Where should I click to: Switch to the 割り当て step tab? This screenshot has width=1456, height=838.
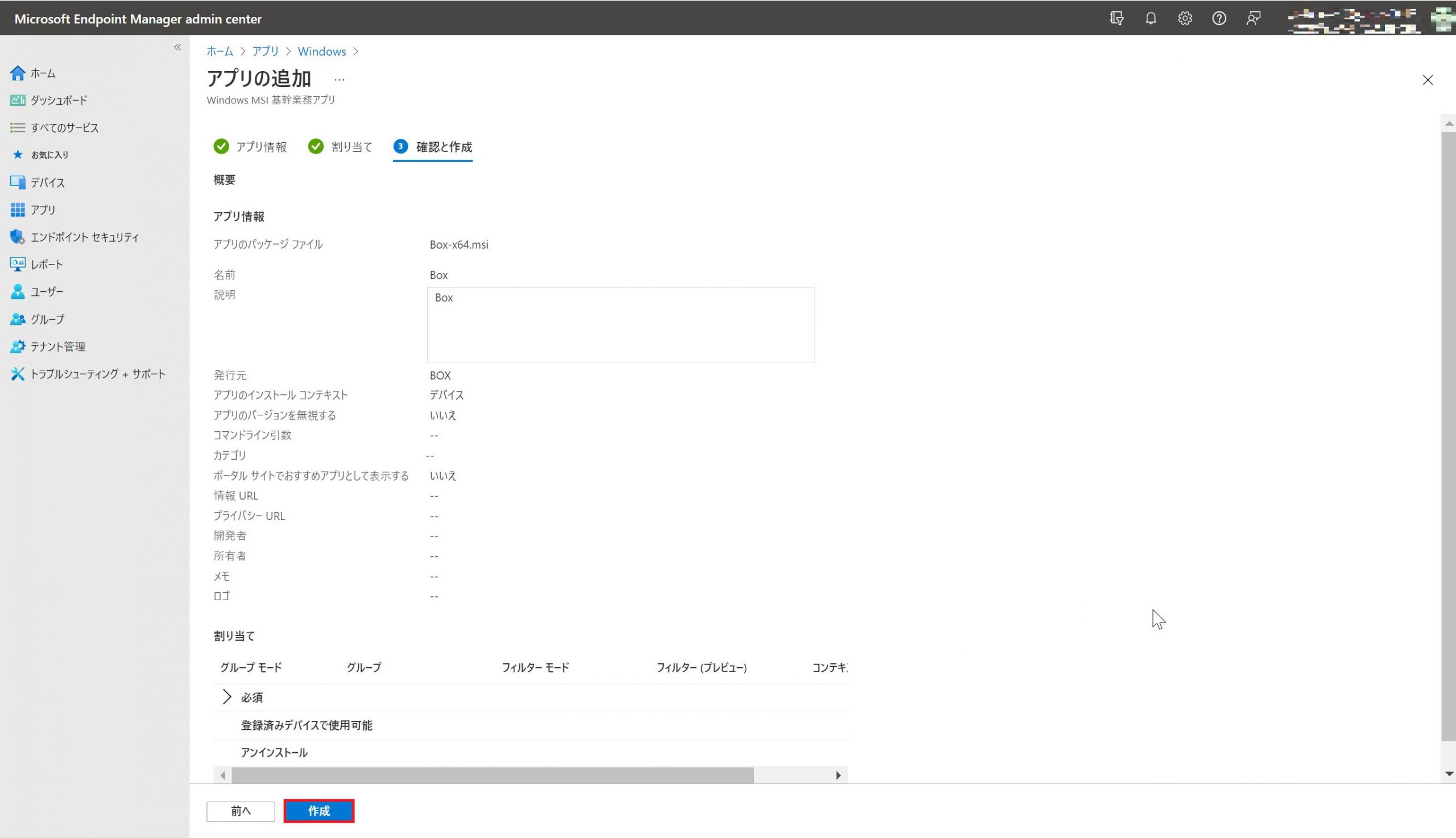click(x=351, y=147)
